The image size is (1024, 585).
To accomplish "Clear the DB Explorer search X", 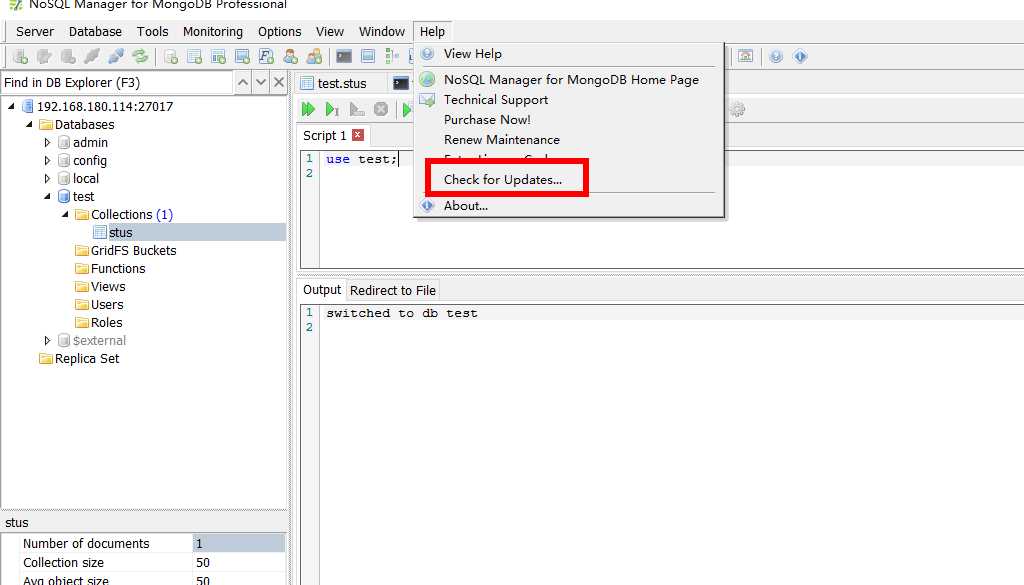I will tap(279, 82).
